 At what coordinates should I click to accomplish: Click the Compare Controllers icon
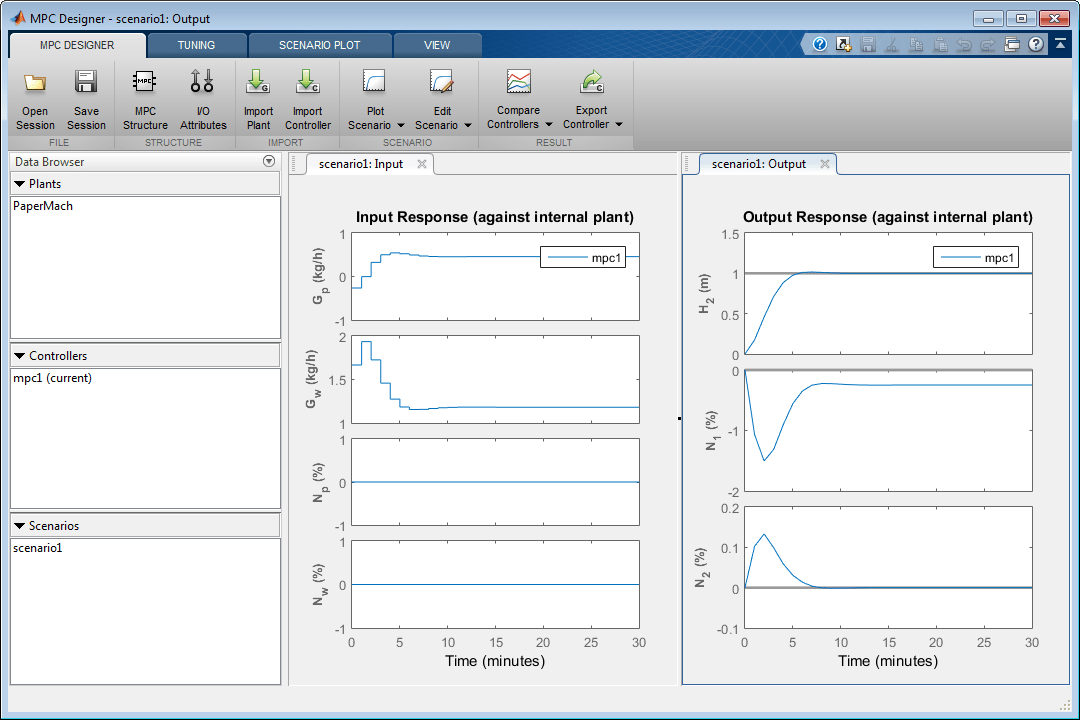pos(519,81)
